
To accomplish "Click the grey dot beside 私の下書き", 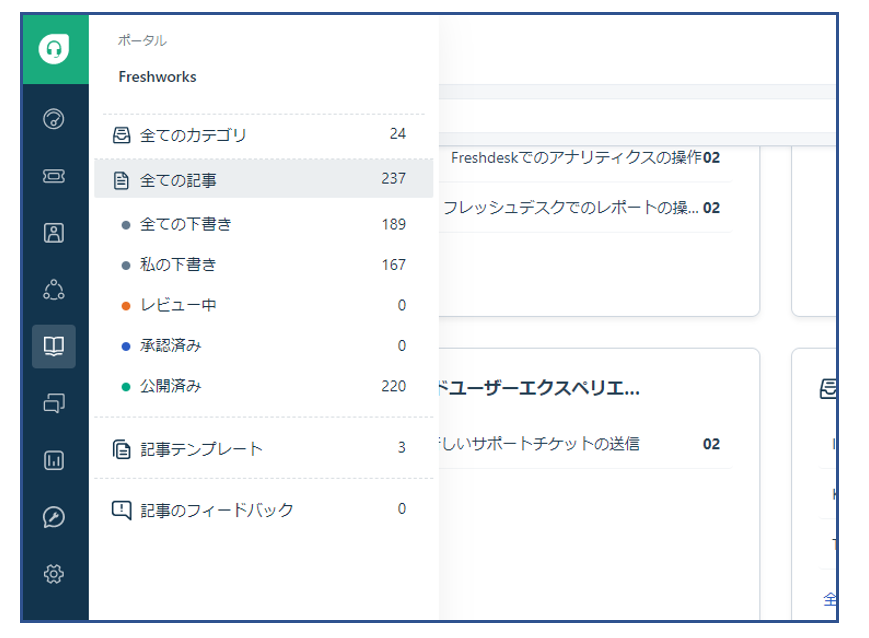I will 126,266.
